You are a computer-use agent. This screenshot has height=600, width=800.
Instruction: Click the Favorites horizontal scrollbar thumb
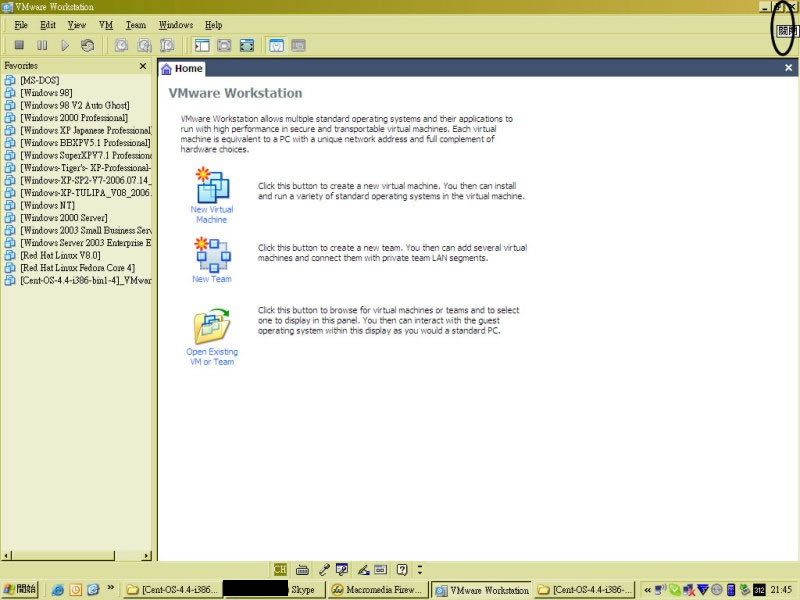click(x=63, y=556)
